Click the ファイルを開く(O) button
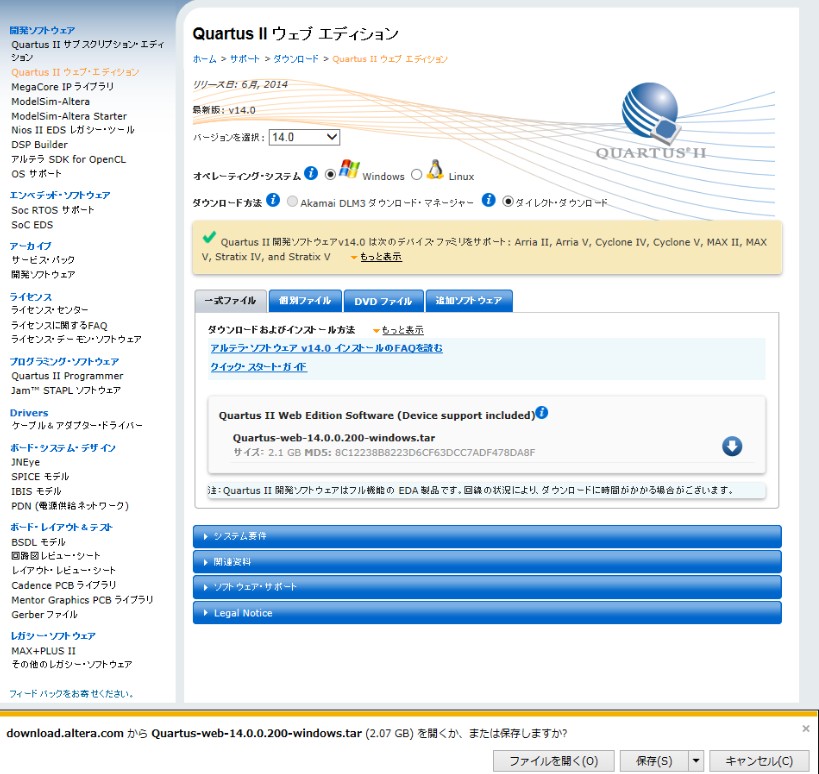 pyautogui.click(x=553, y=761)
